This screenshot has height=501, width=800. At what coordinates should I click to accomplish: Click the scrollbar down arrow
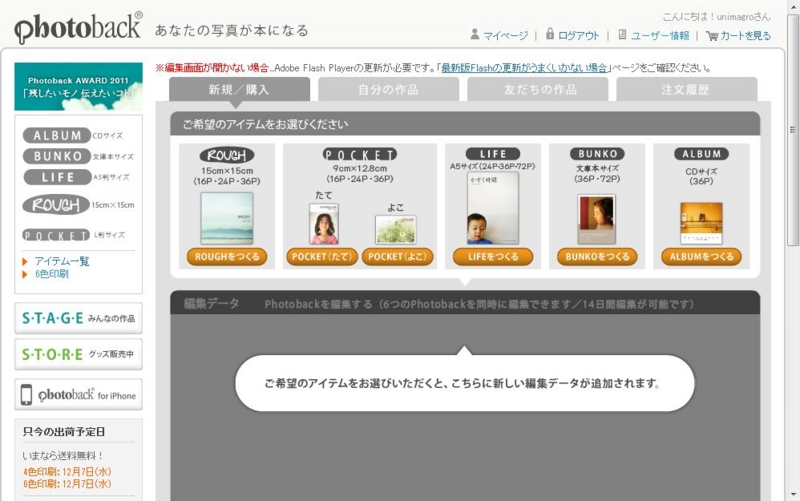click(x=792, y=495)
